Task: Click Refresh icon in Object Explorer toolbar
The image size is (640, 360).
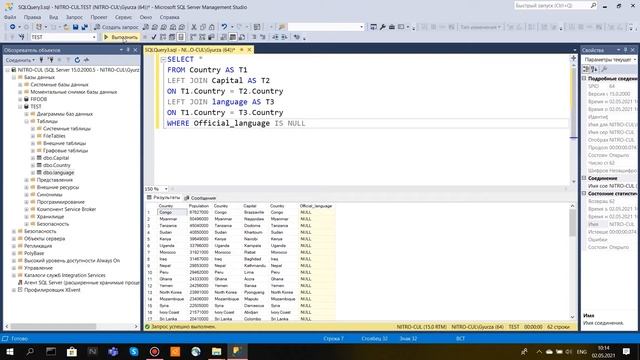Action: pos(77,60)
